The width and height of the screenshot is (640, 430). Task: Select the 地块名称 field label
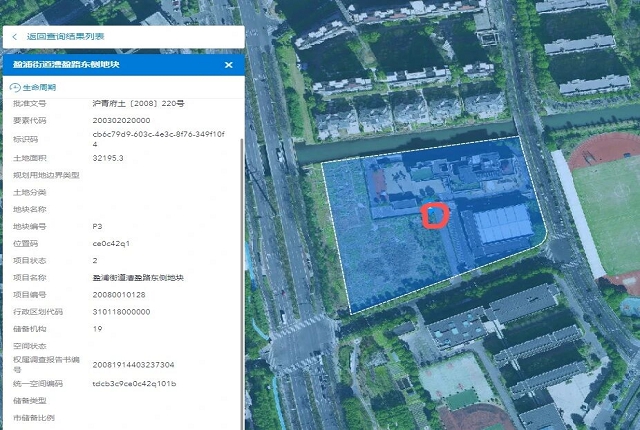tap(29, 209)
